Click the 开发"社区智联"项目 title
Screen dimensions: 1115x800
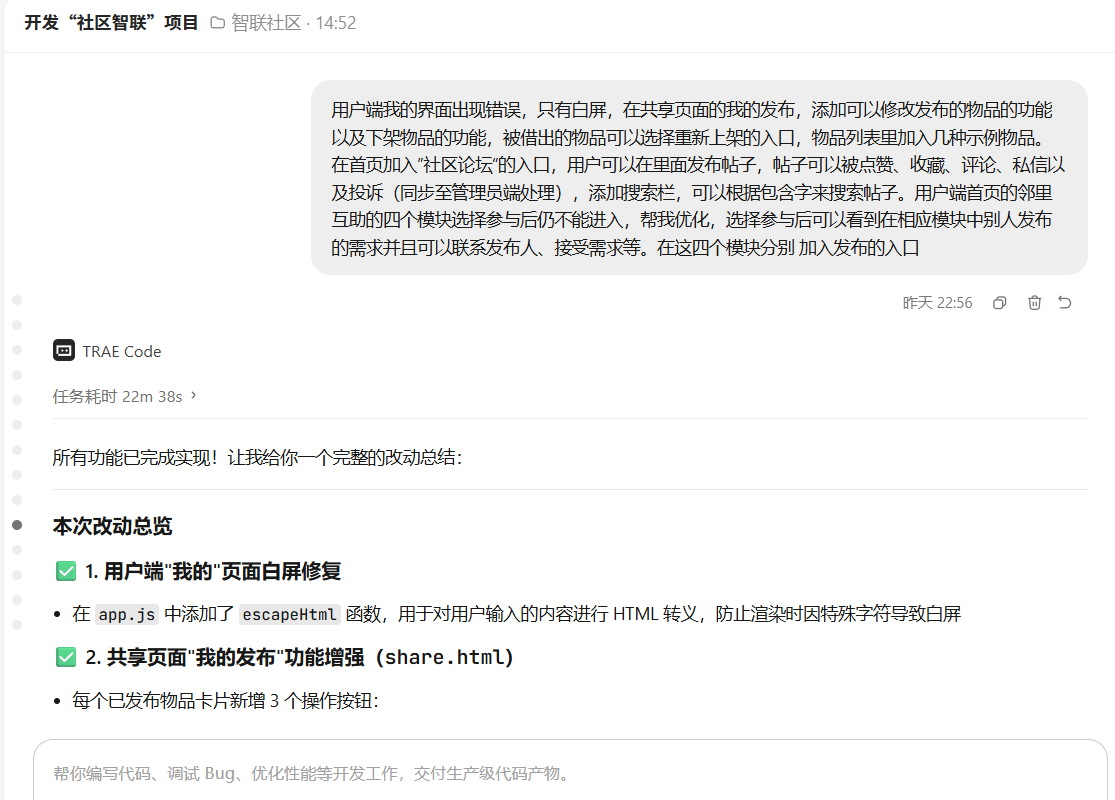pos(111,23)
